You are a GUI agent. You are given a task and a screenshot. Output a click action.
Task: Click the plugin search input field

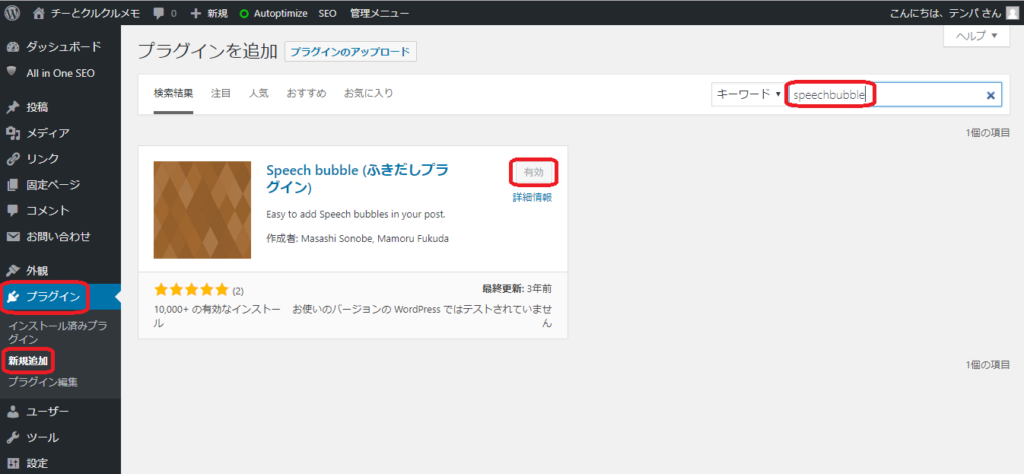(x=893, y=95)
